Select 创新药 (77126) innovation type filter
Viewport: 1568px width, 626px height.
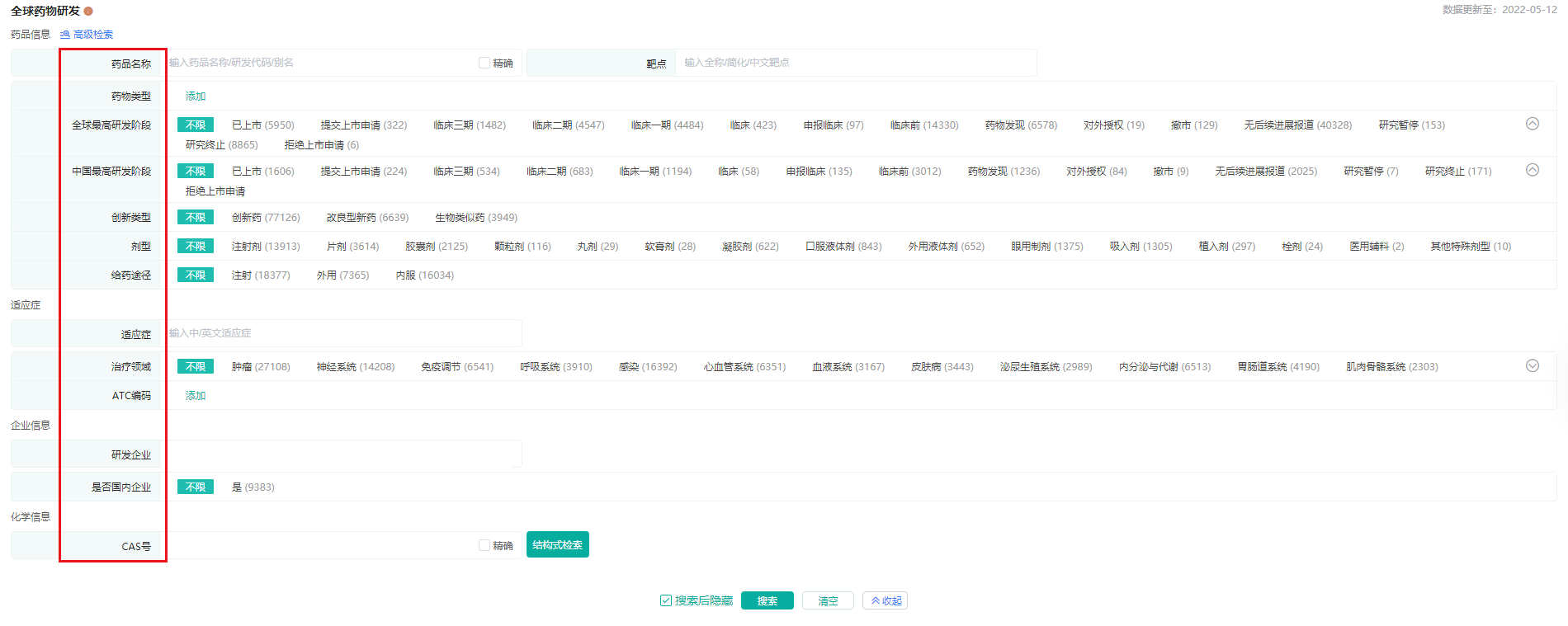coord(266,218)
